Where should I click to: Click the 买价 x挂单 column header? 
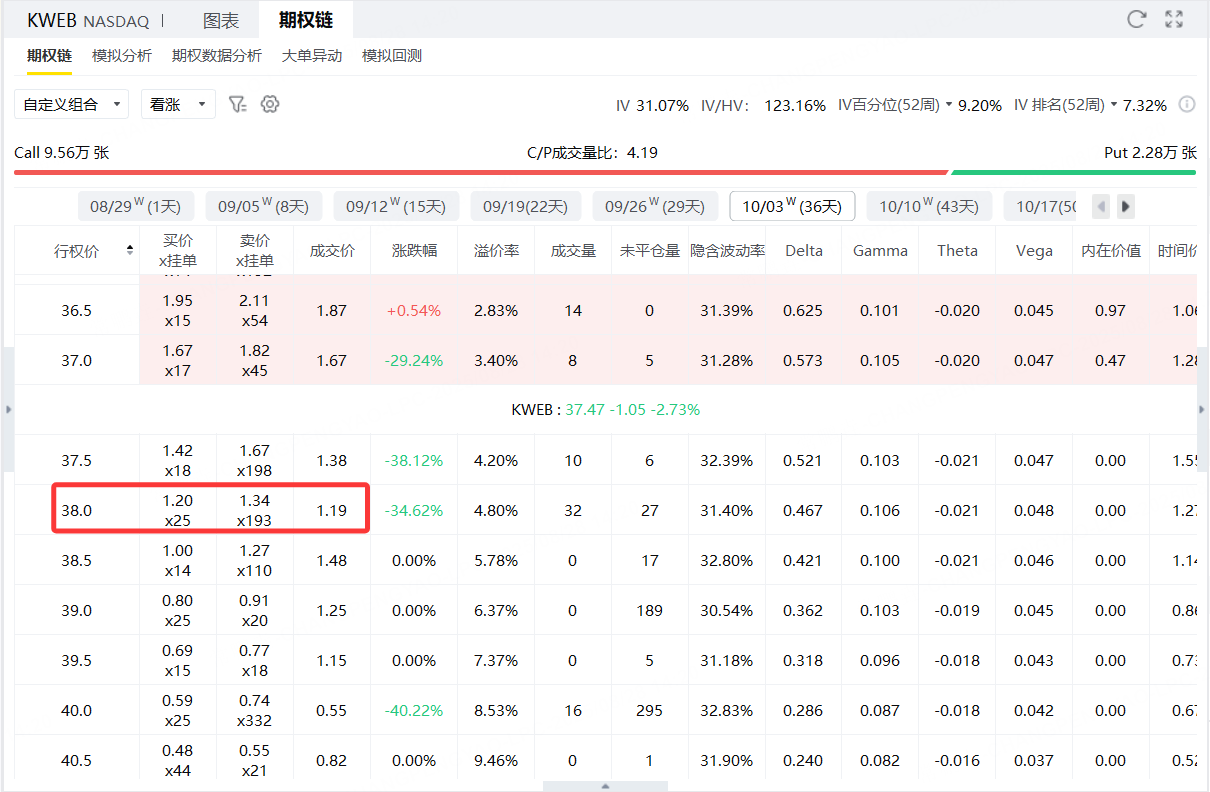click(177, 250)
